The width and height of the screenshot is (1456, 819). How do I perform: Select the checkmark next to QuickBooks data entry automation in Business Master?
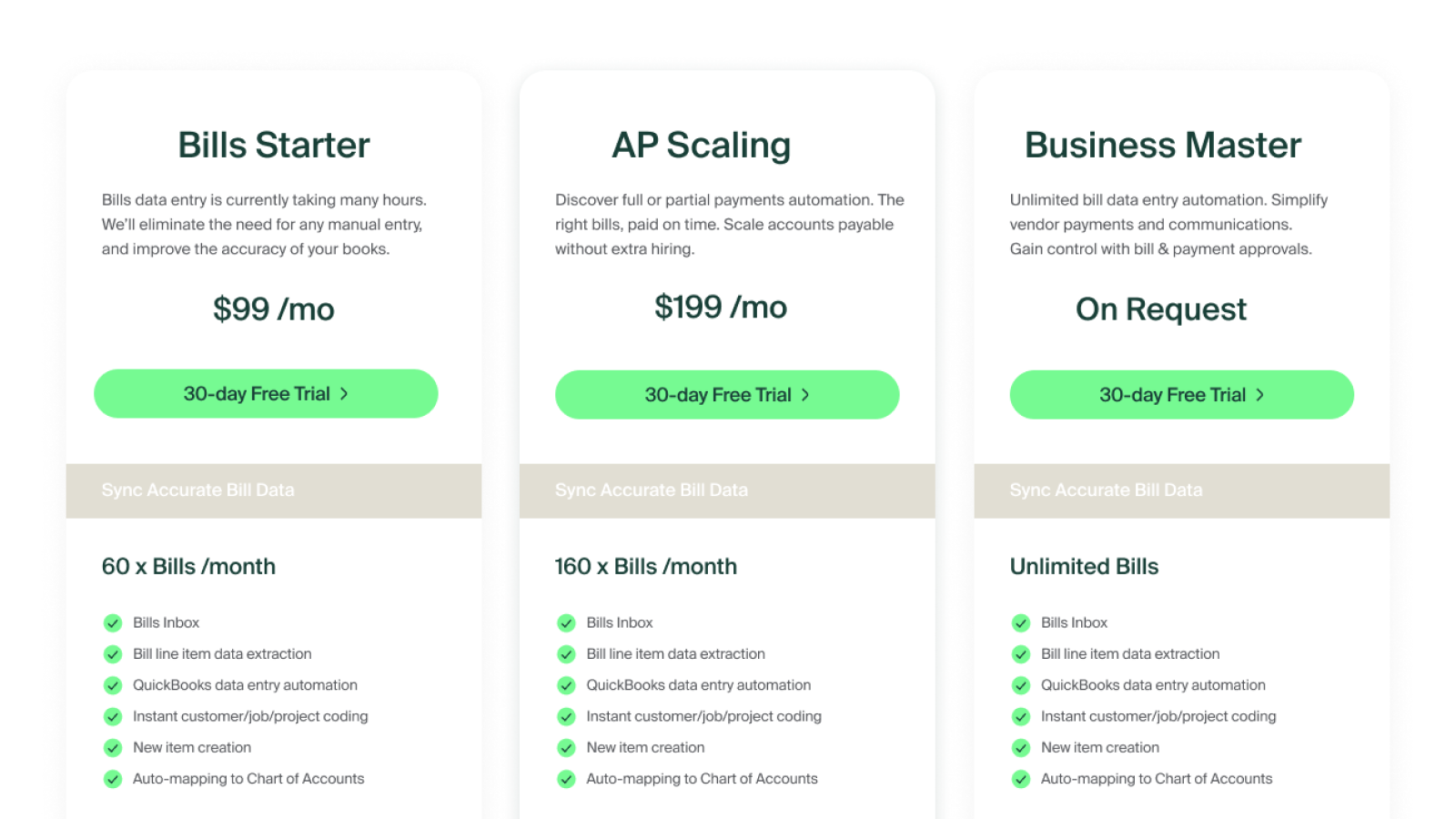coord(1020,685)
